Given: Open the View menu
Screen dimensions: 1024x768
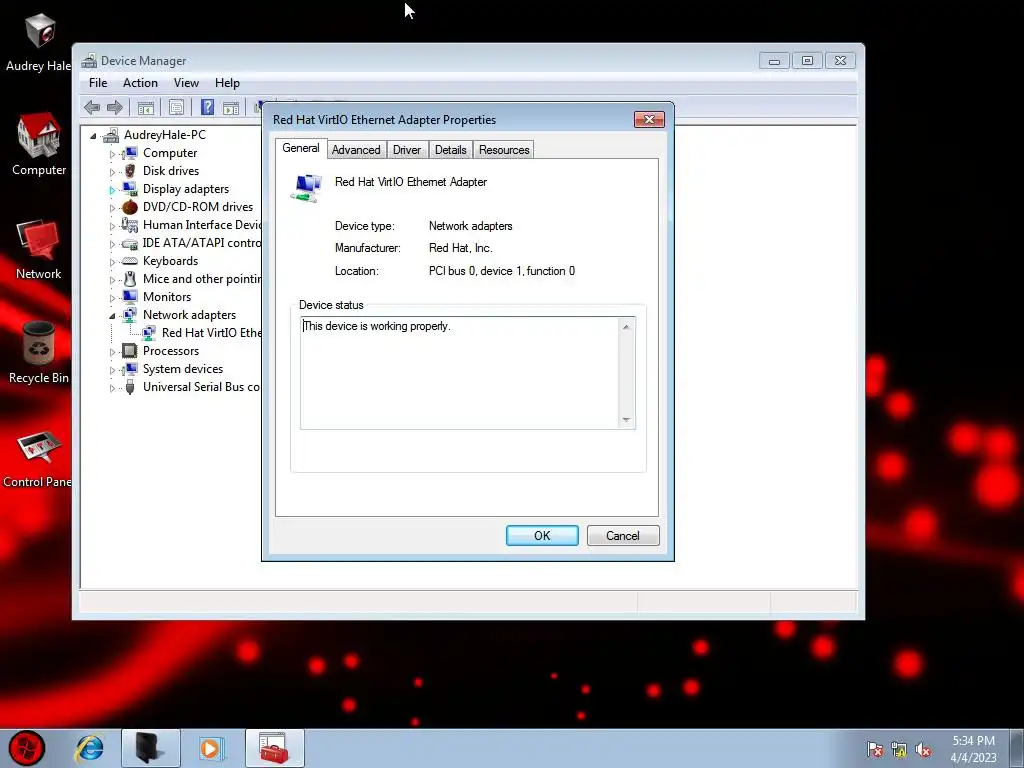Looking at the screenshot, I should click(x=186, y=83).
